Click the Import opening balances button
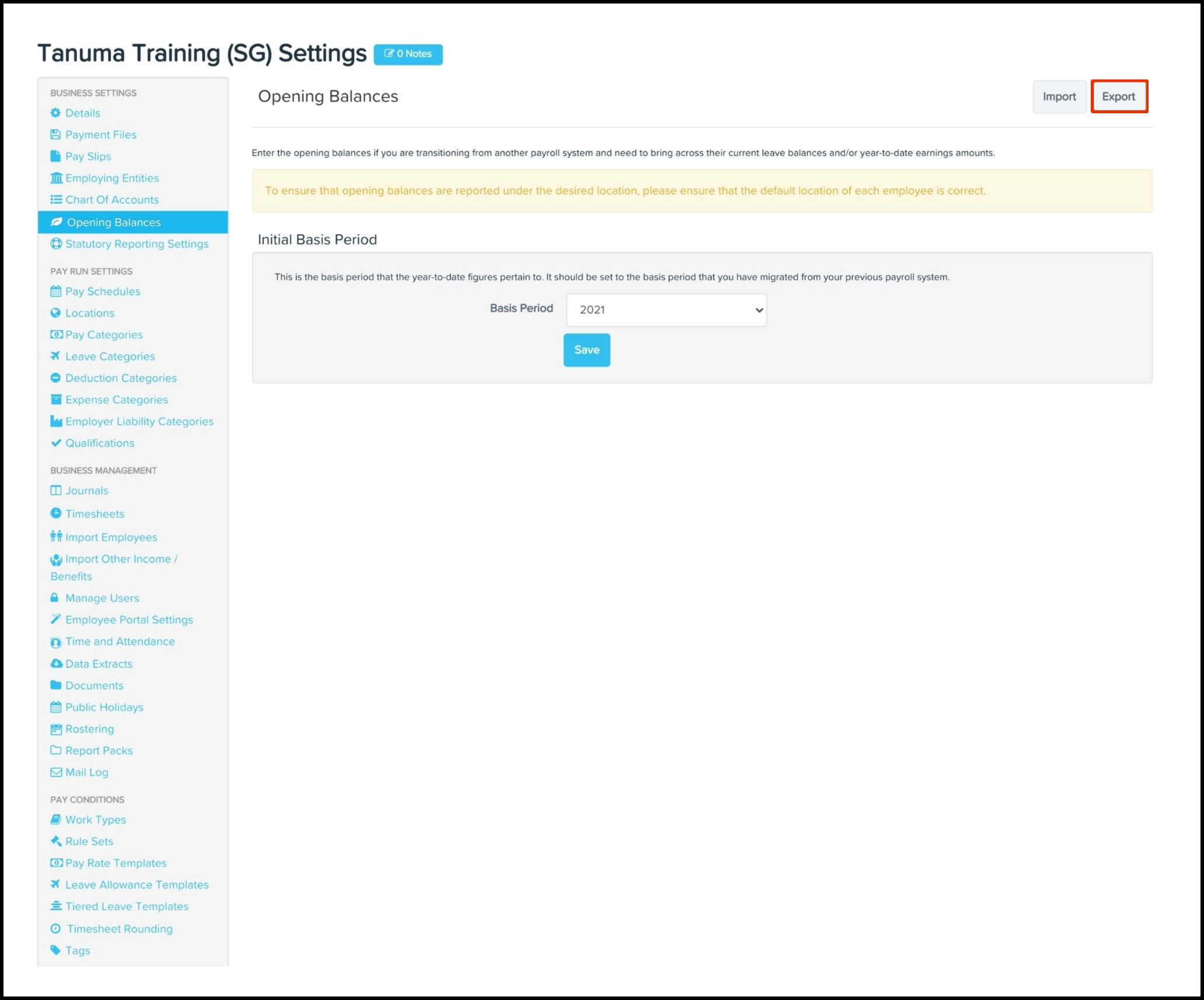 tap(1059, 96)
